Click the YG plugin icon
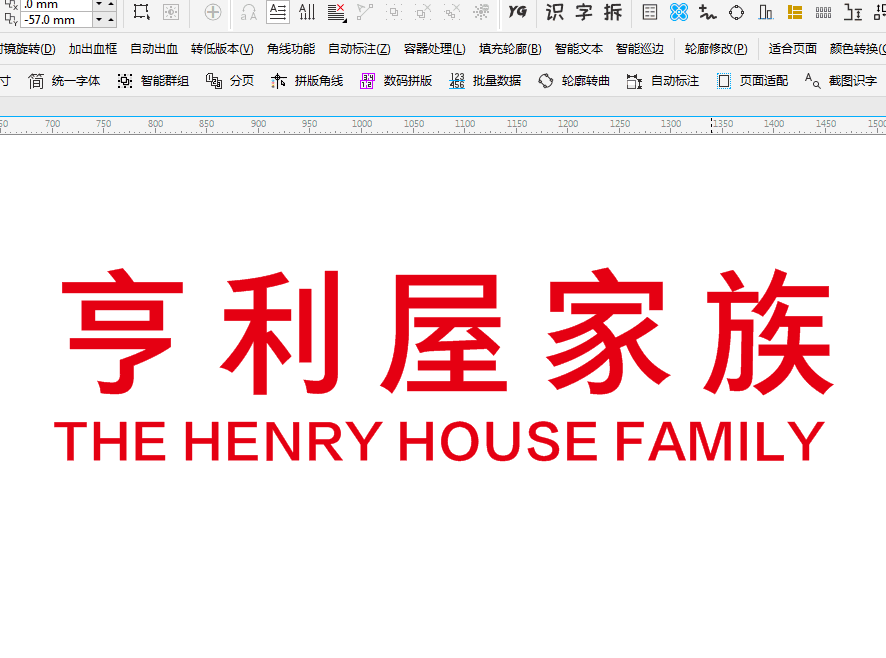The image size is (886, 658). click(x=517, y=12)
